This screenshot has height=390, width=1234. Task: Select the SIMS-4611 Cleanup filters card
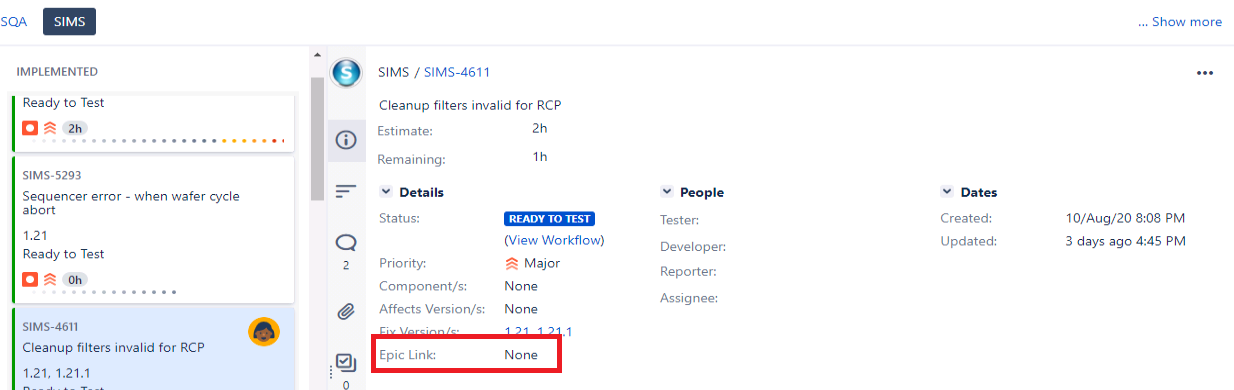(153, 350)
